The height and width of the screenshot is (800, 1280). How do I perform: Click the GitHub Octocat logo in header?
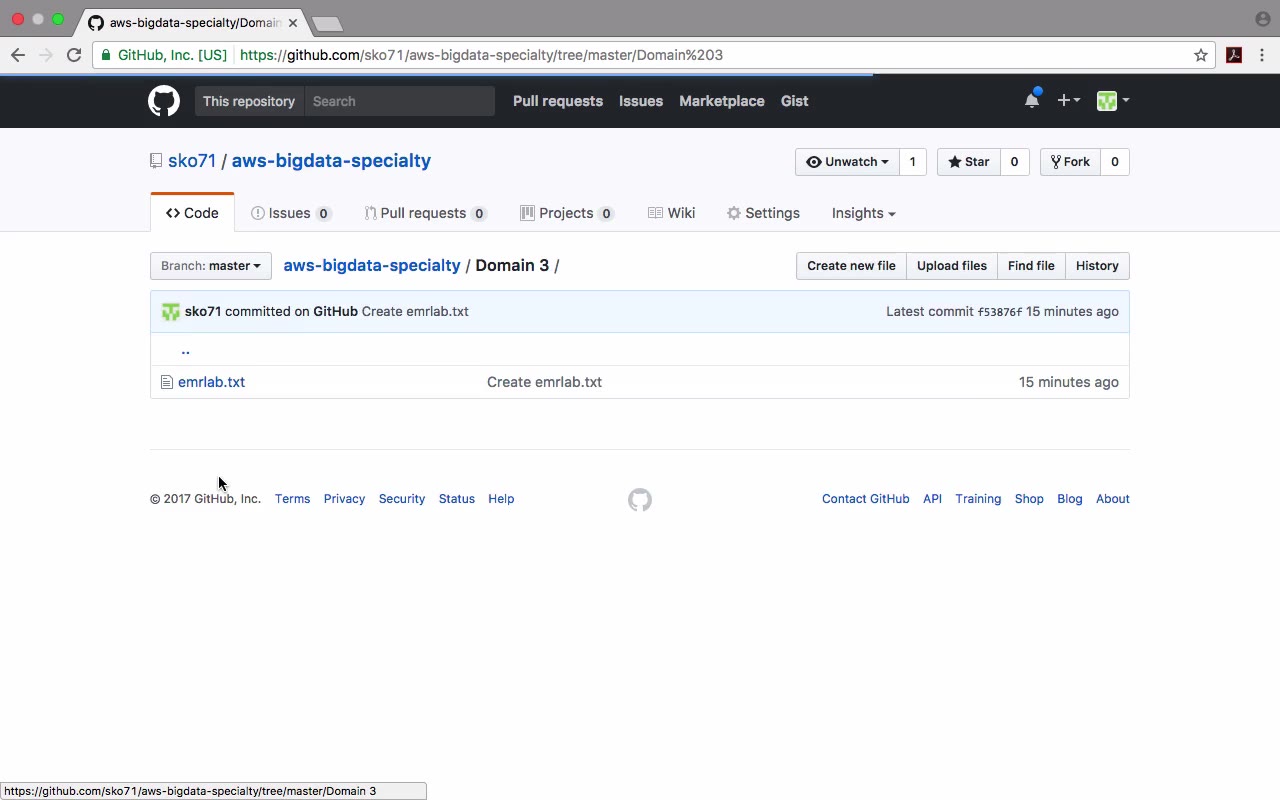tap(164, 101)
